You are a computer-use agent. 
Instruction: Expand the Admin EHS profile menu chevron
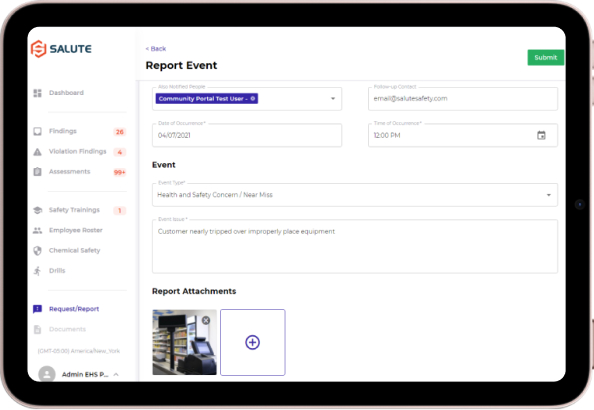[116, 374]
